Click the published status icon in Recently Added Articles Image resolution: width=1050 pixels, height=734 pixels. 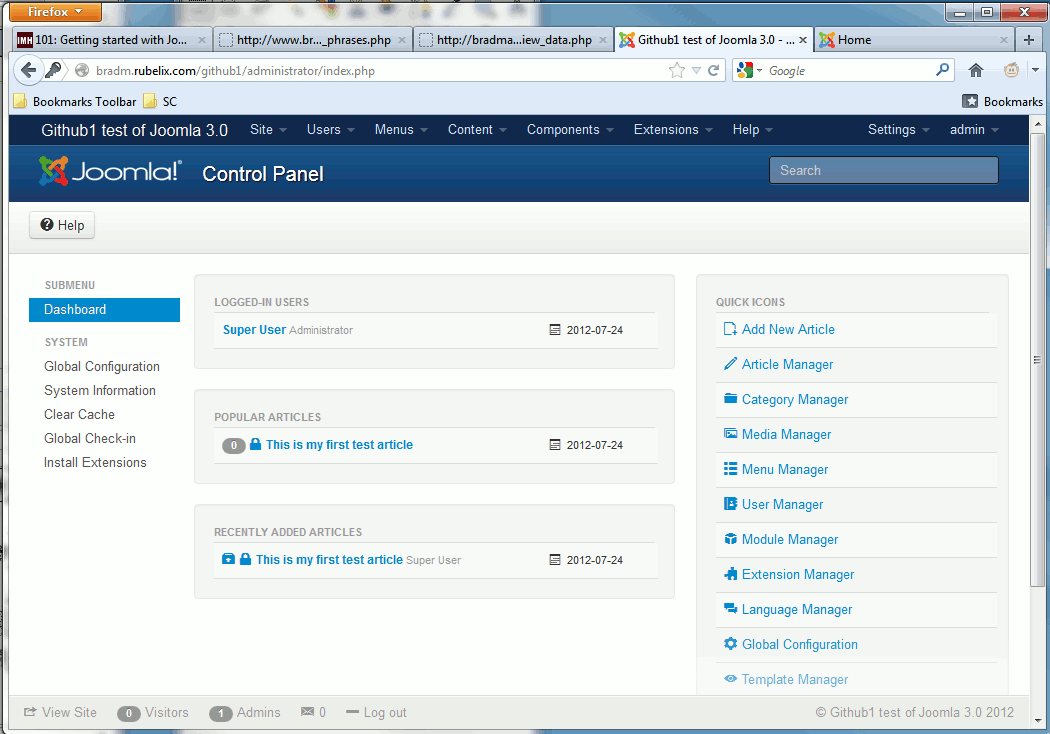(228, 559)
